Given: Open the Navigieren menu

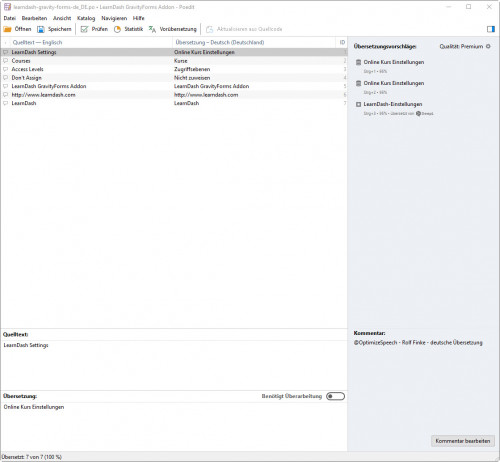Looking at the screenshot, I should point(114,18).
